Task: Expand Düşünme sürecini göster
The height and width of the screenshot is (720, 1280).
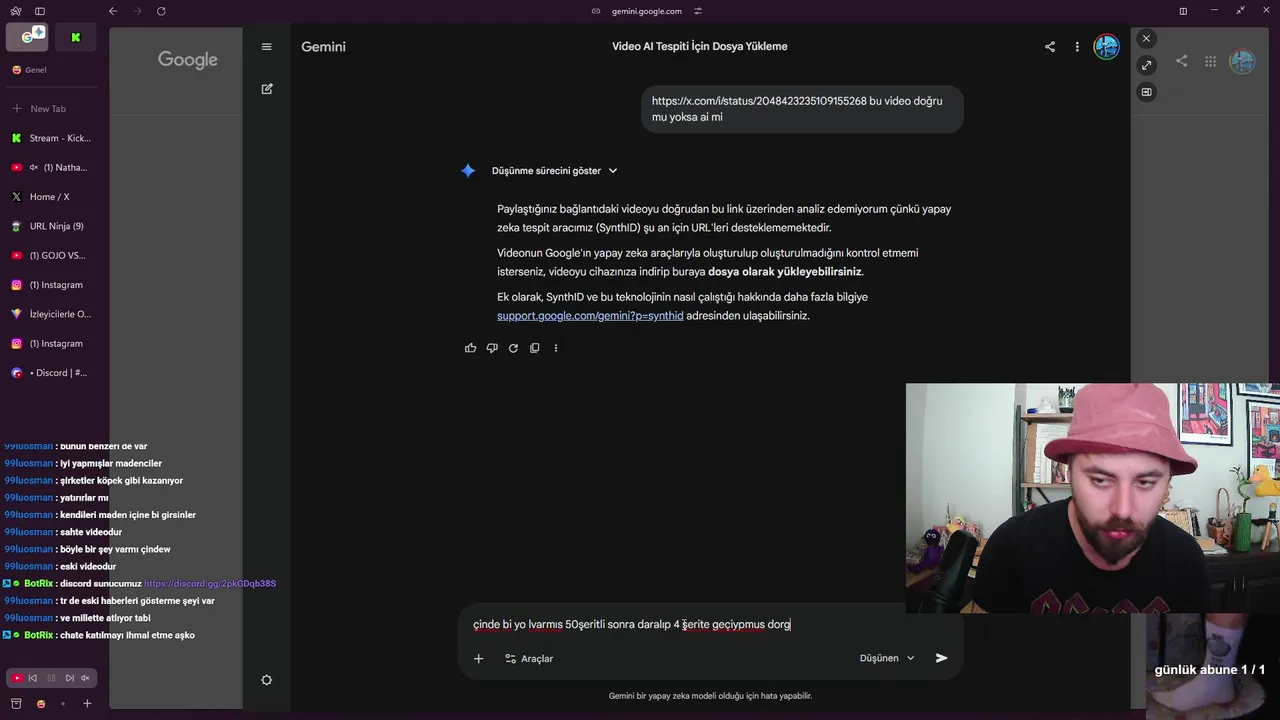Action: click(554, 171)
